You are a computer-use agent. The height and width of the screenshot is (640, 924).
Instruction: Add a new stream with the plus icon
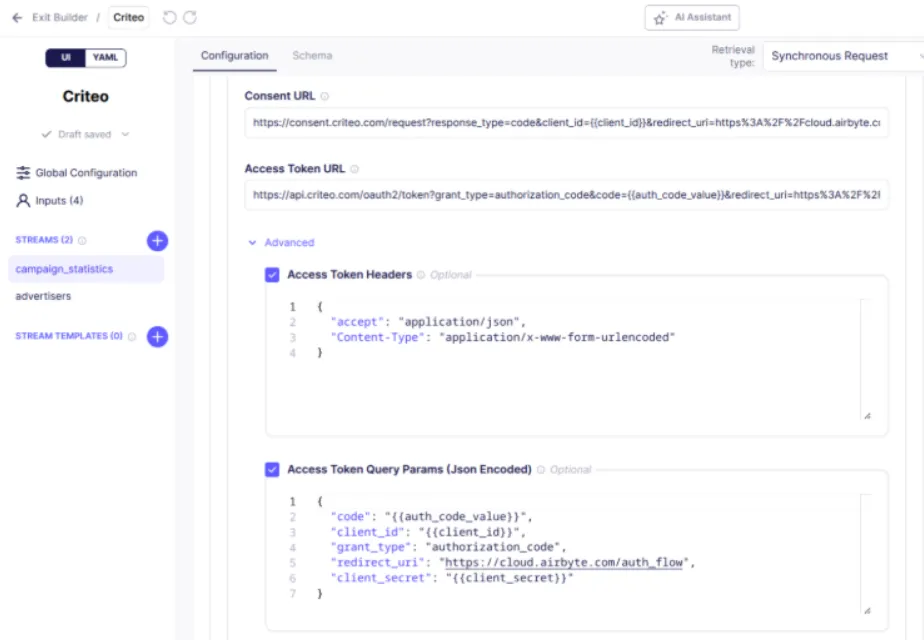tap(157, 240)
